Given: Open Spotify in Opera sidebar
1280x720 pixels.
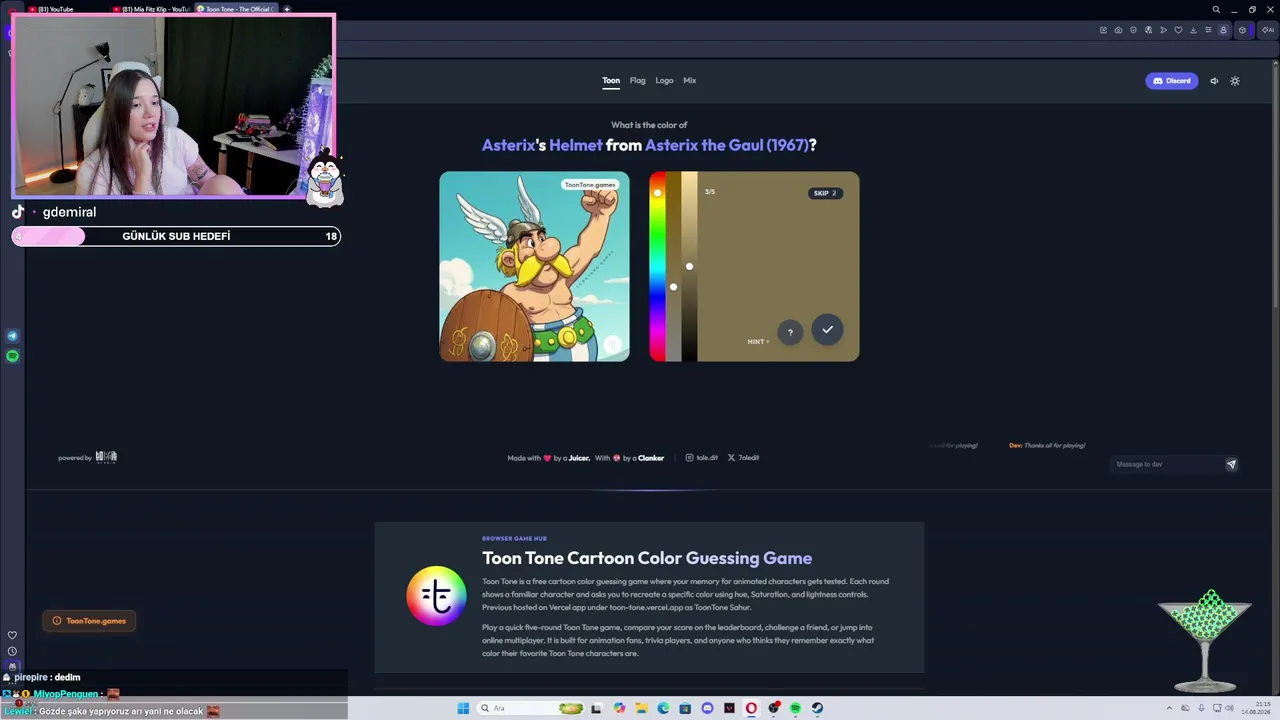Looking at the screenshot, I should (12, 356).
